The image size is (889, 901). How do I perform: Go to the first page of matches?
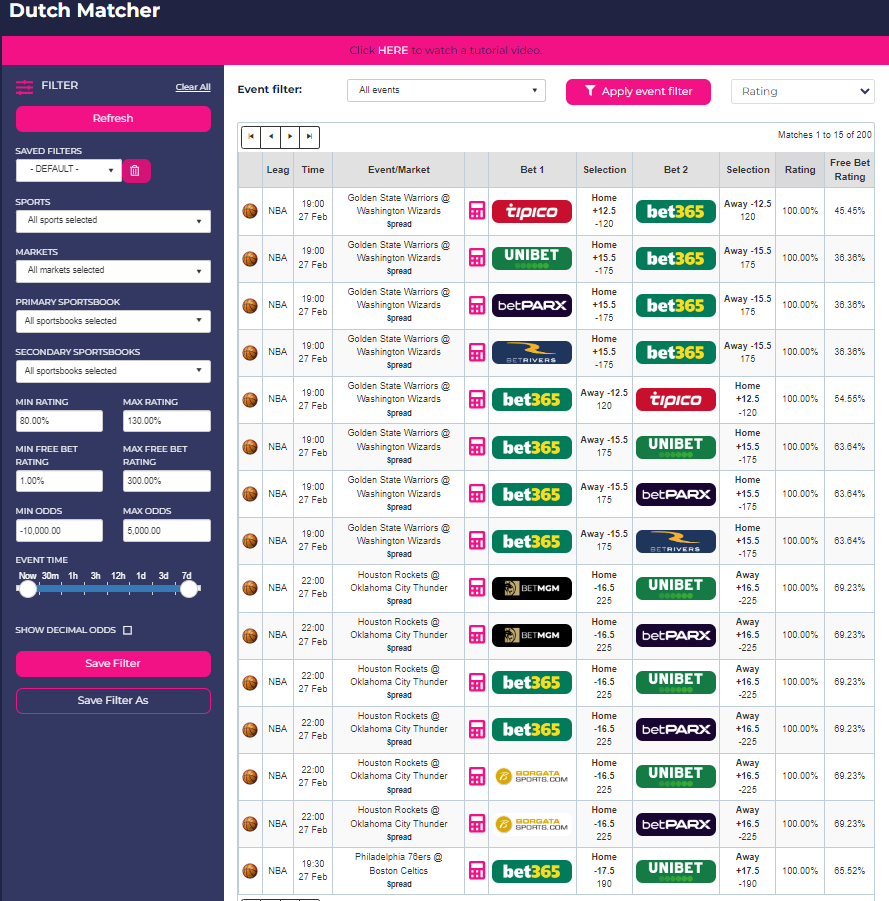click(x=250, y=136)
